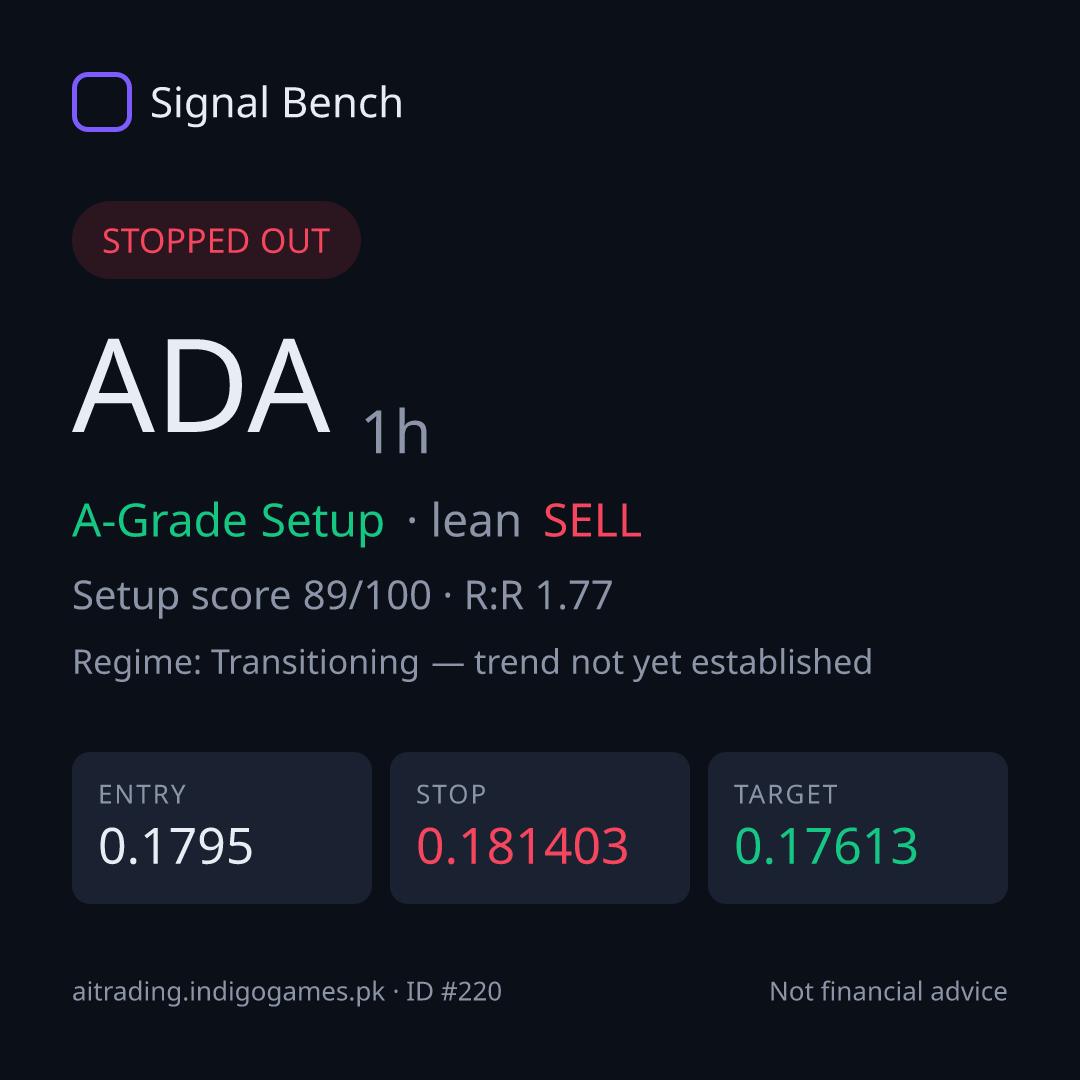Click the red stop value 0.181403
This screenshot has width=1080, height=1080.
click(x=523, y=846)
